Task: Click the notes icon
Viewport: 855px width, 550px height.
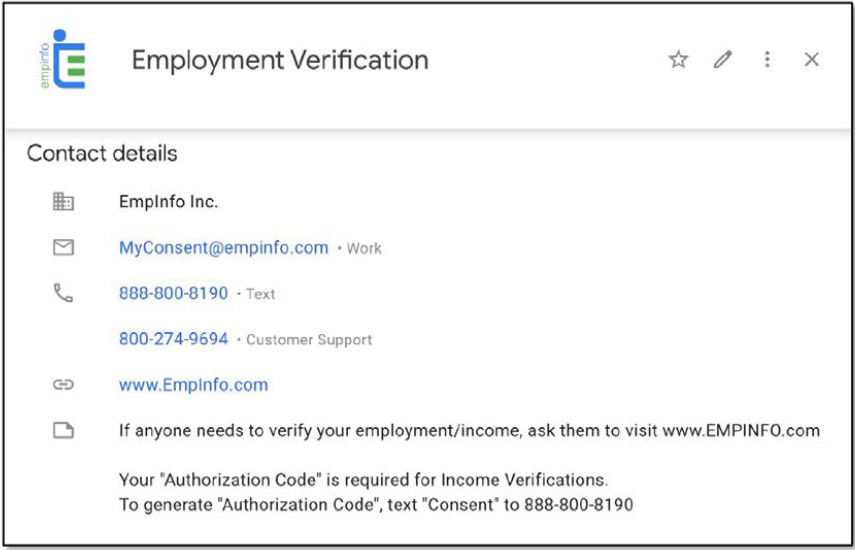Action: click(63, 431)
